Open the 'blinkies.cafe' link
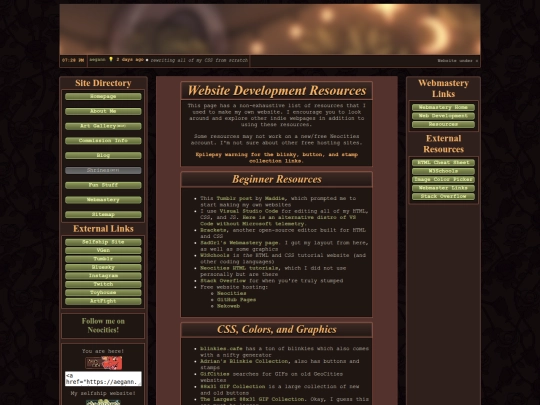 221,349
